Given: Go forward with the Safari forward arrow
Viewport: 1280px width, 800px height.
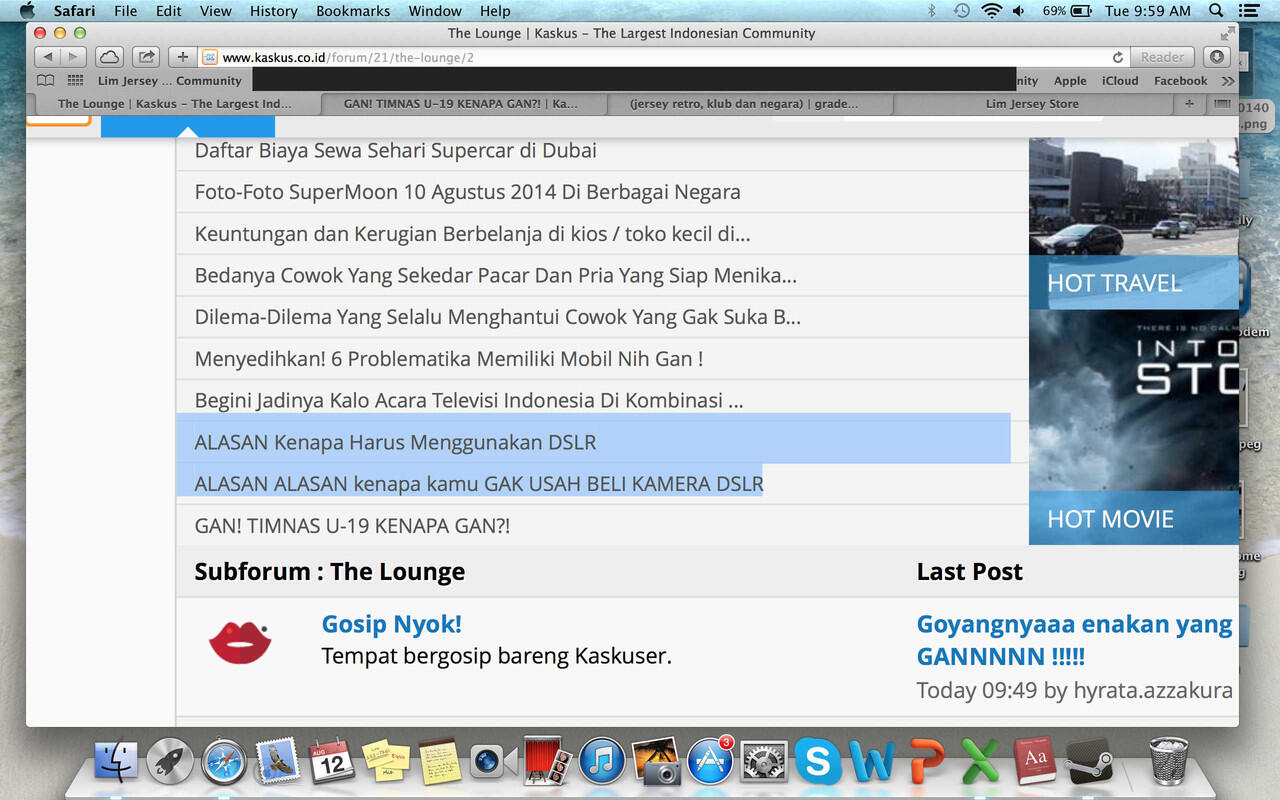Looking at the screenshot, I should click(73, 57).
